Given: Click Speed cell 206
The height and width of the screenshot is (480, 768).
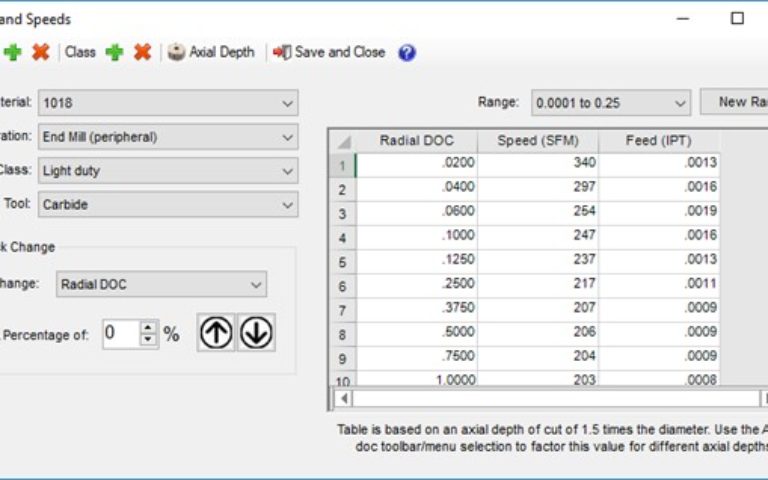Looking at the screenshot, I should pyautogui.click(x=538, y=335).
